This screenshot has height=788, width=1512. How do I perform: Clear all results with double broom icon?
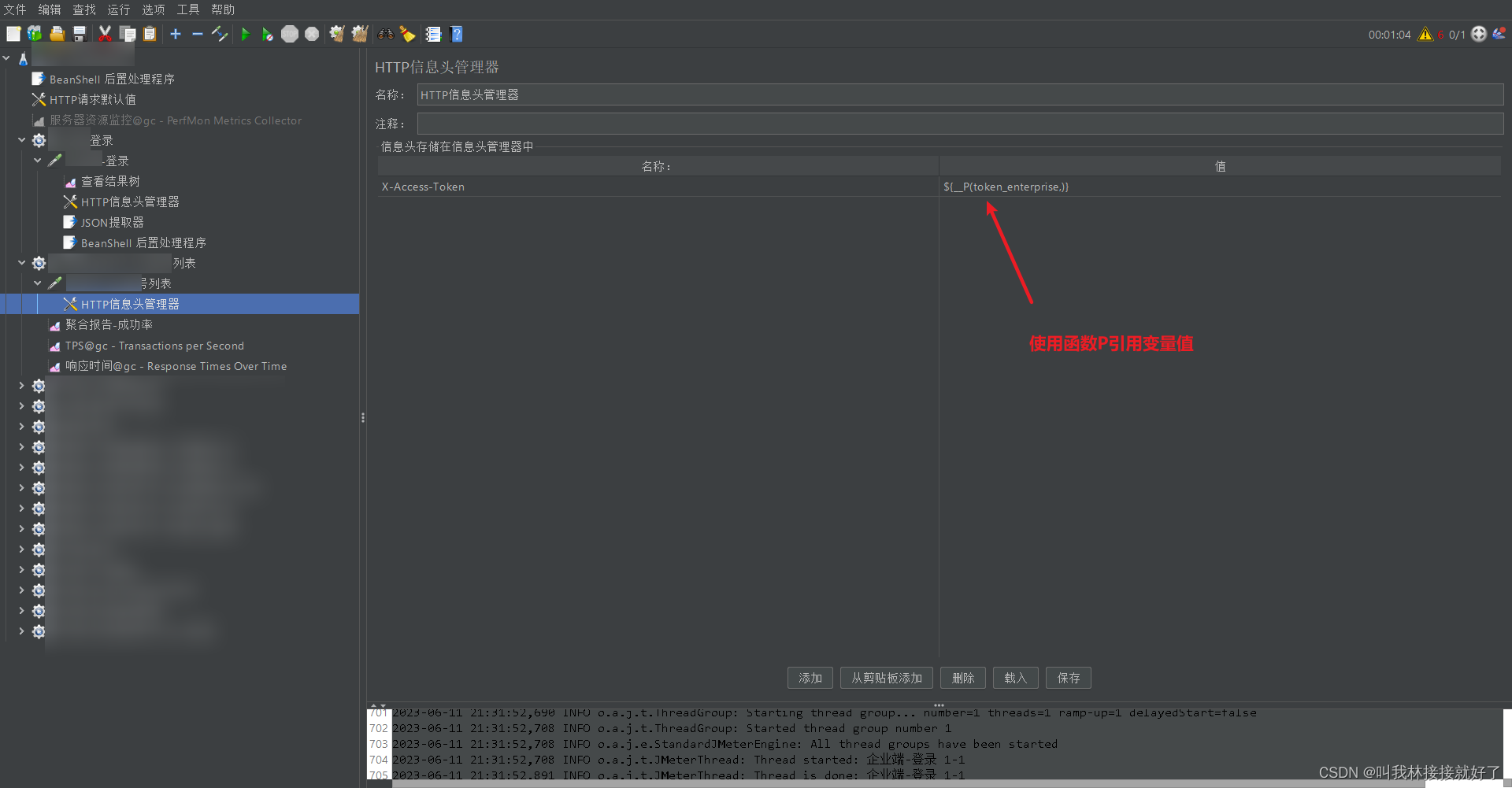pyautogui.click(x=360, y=34)
